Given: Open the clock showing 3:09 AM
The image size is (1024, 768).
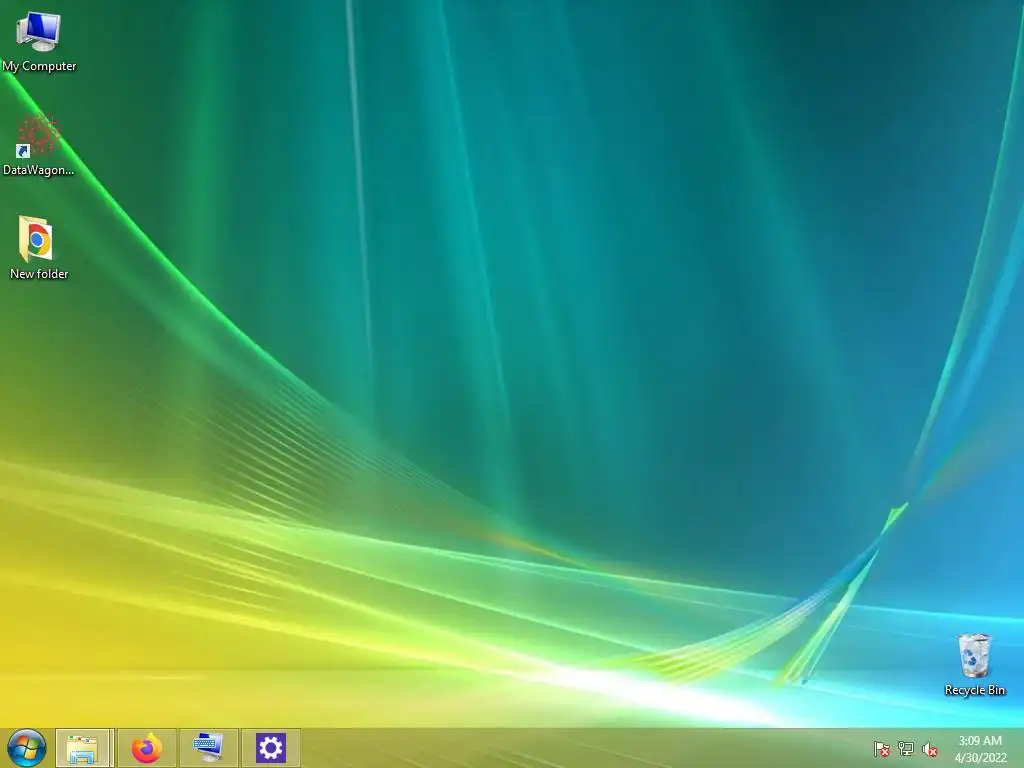Looking at the screenshot, I should coord(980,741).
